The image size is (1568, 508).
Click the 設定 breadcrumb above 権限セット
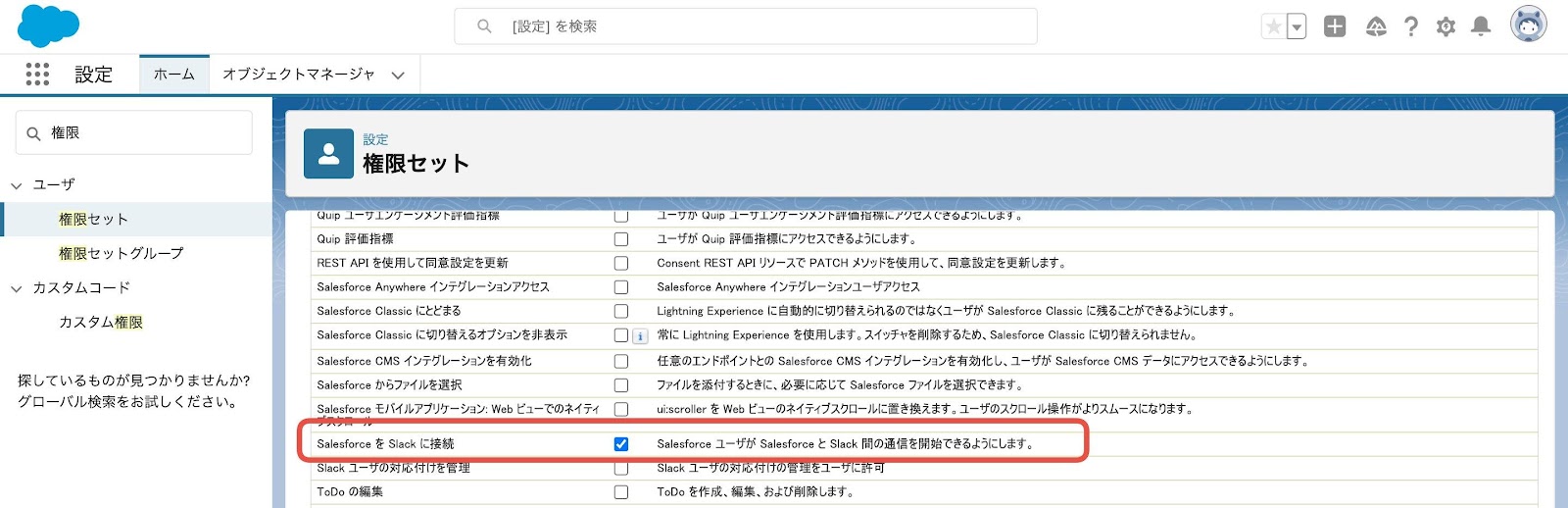[375, 140]
